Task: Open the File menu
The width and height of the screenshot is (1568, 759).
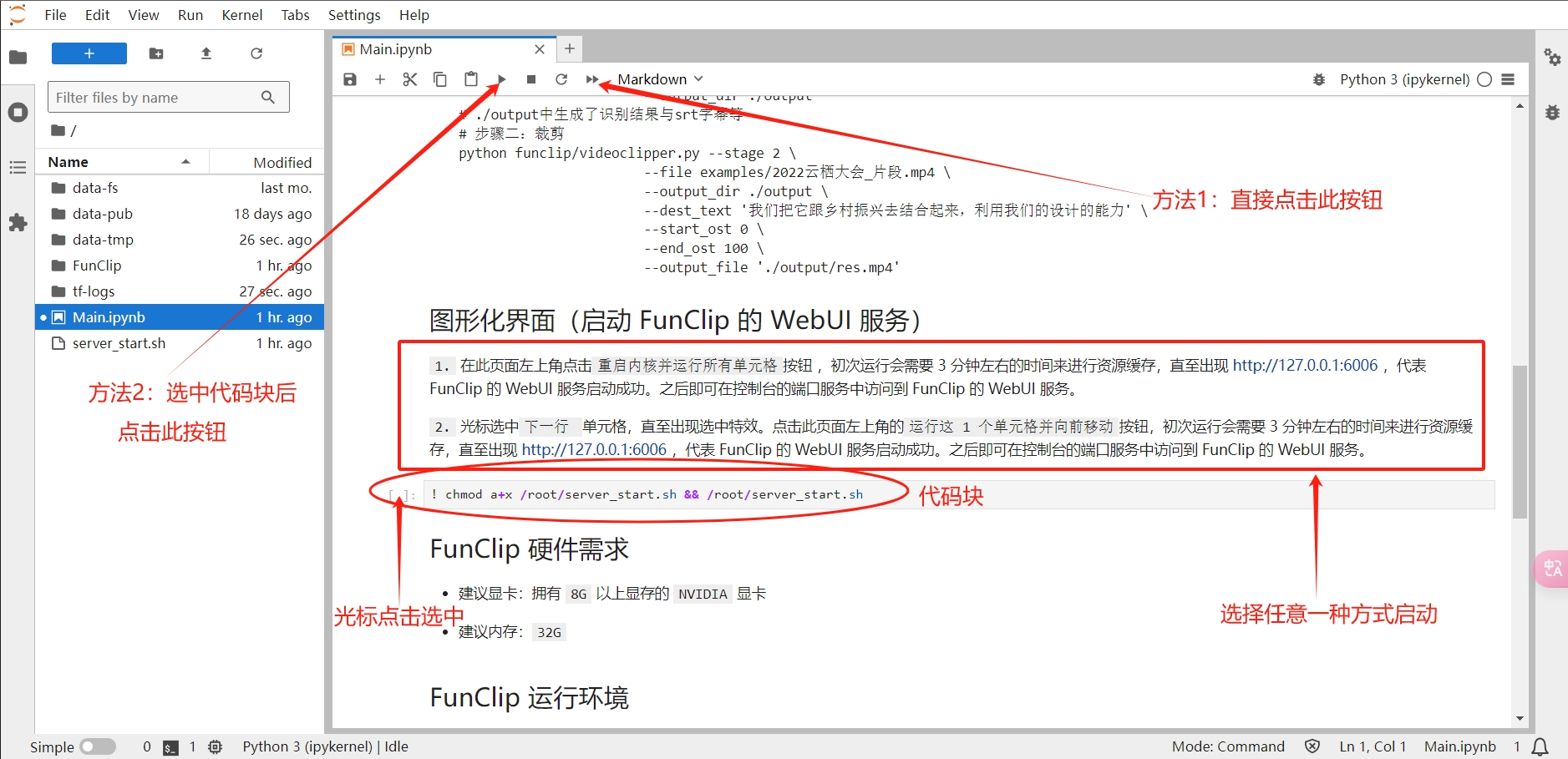Action: click(55, 15)
